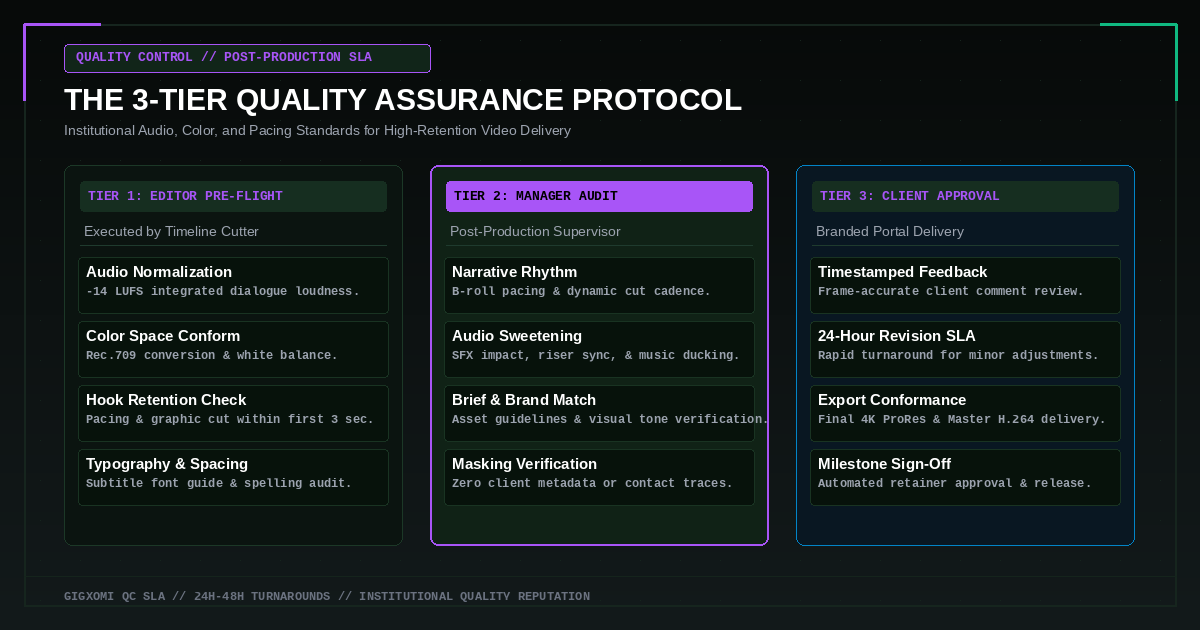Select the Tier 1: Editor Pre-Flight header
1200x630 pixels.
(x=233, y=196)
